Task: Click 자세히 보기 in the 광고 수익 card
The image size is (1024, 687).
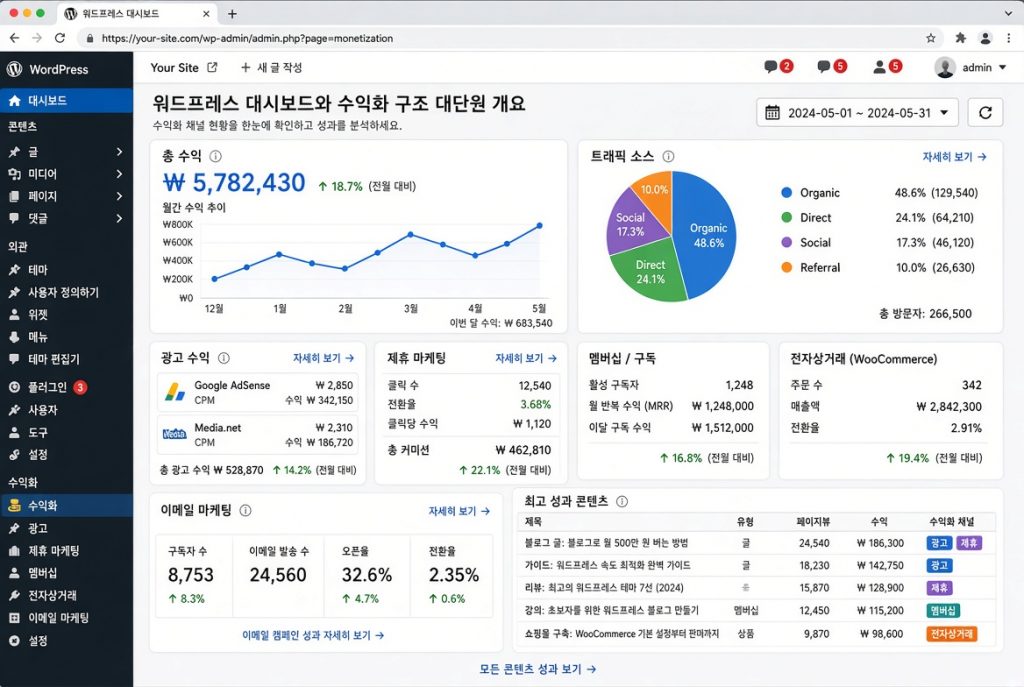Action: (x=323, y=358)
